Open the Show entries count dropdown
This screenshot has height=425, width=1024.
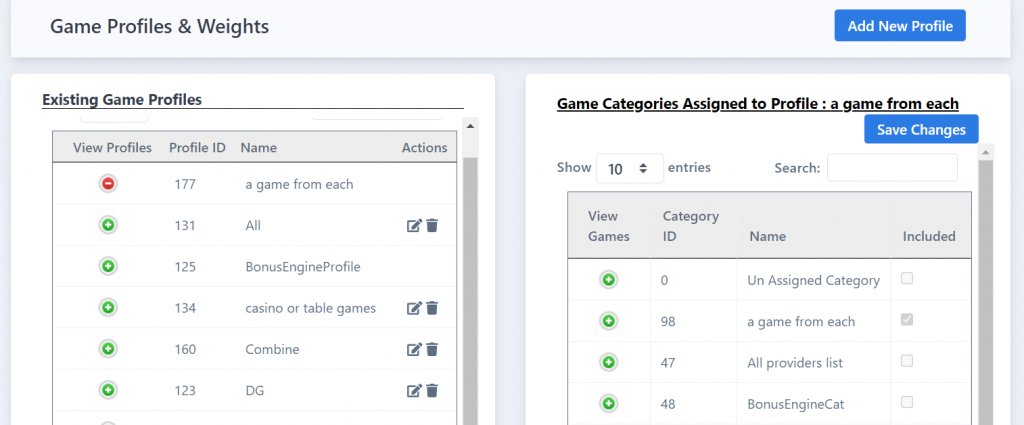click(630, 168)
